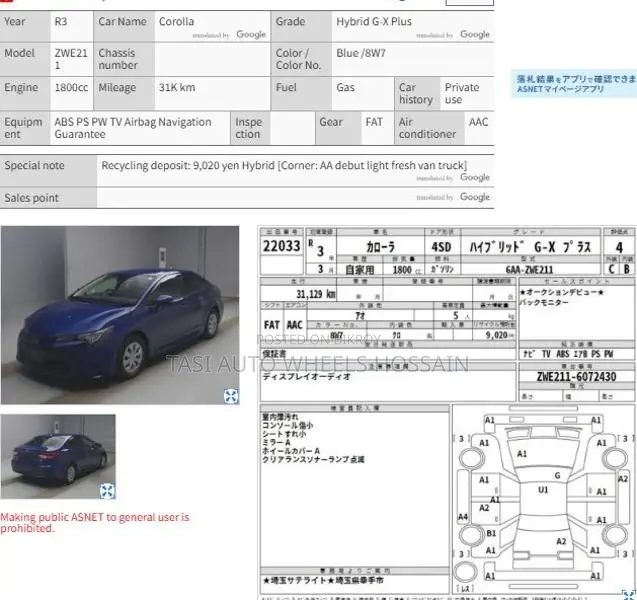
Task: Open the ASNET app banner in Japanese
Action: point(574,84)
